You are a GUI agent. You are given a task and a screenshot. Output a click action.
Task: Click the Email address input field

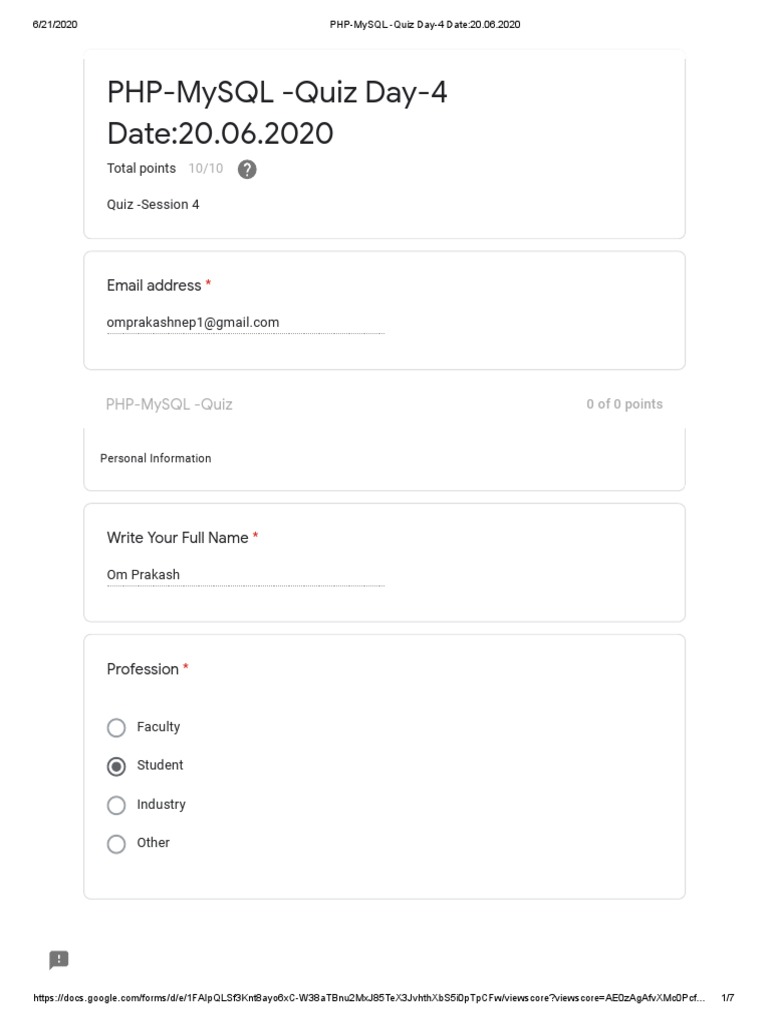pos(246,323)
